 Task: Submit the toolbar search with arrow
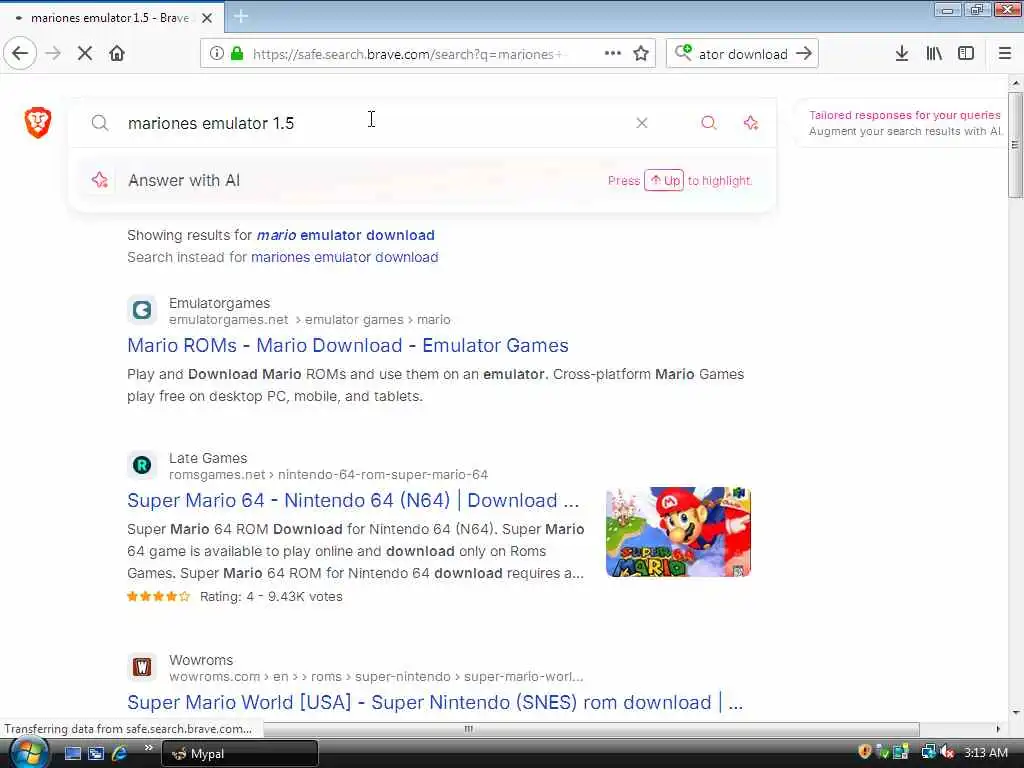point(804,54)
